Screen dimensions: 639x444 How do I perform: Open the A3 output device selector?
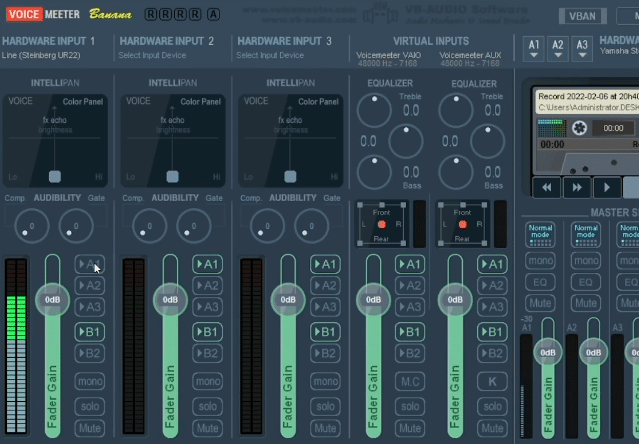(583, 46)
